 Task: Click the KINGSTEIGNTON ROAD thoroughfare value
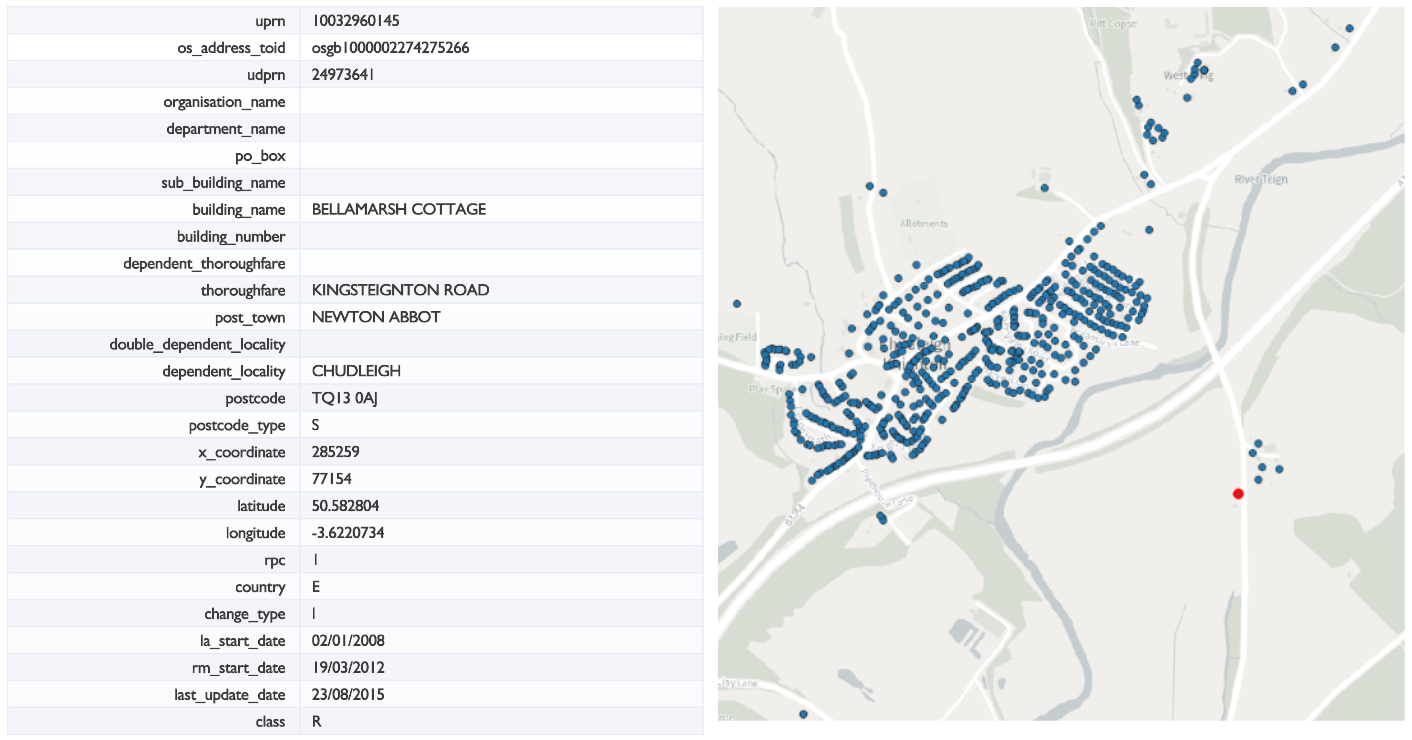[x=399, y=290]
